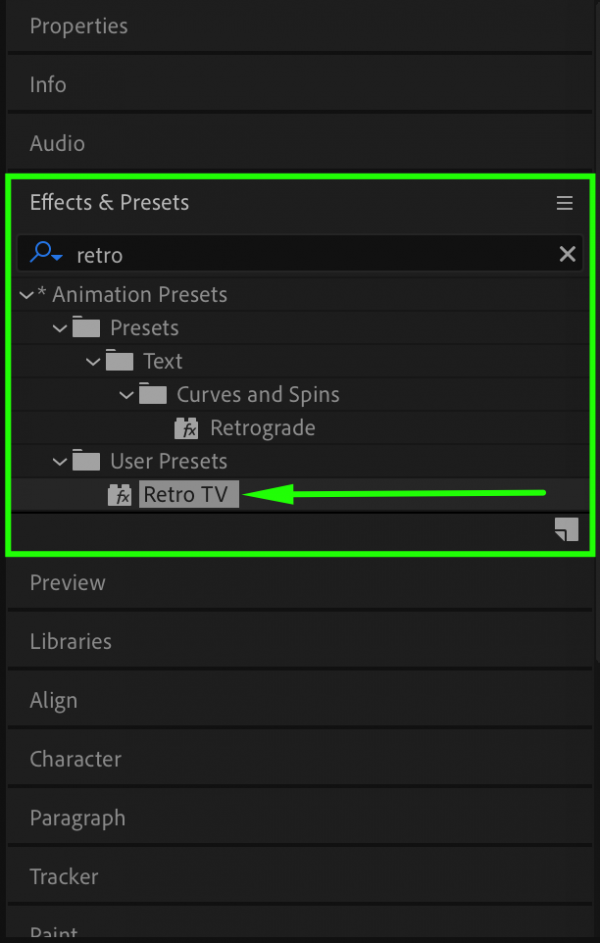Click the User Presets folder icon
The image size is (600, 943).
[86, 461]
